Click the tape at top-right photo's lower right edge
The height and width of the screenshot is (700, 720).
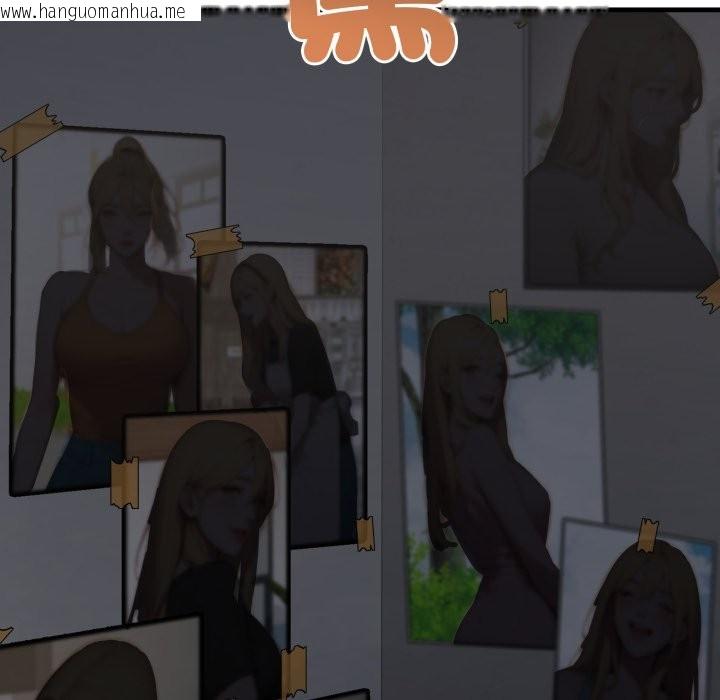coord(709,294)
